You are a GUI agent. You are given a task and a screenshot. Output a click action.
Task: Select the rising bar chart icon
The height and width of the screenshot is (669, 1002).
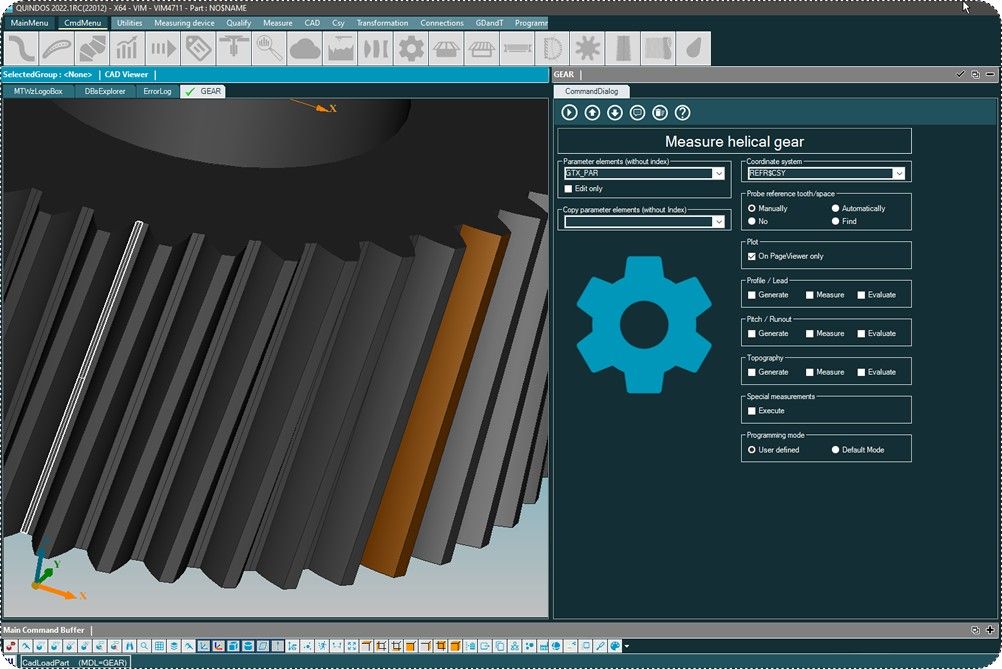(x=127, y=49)
